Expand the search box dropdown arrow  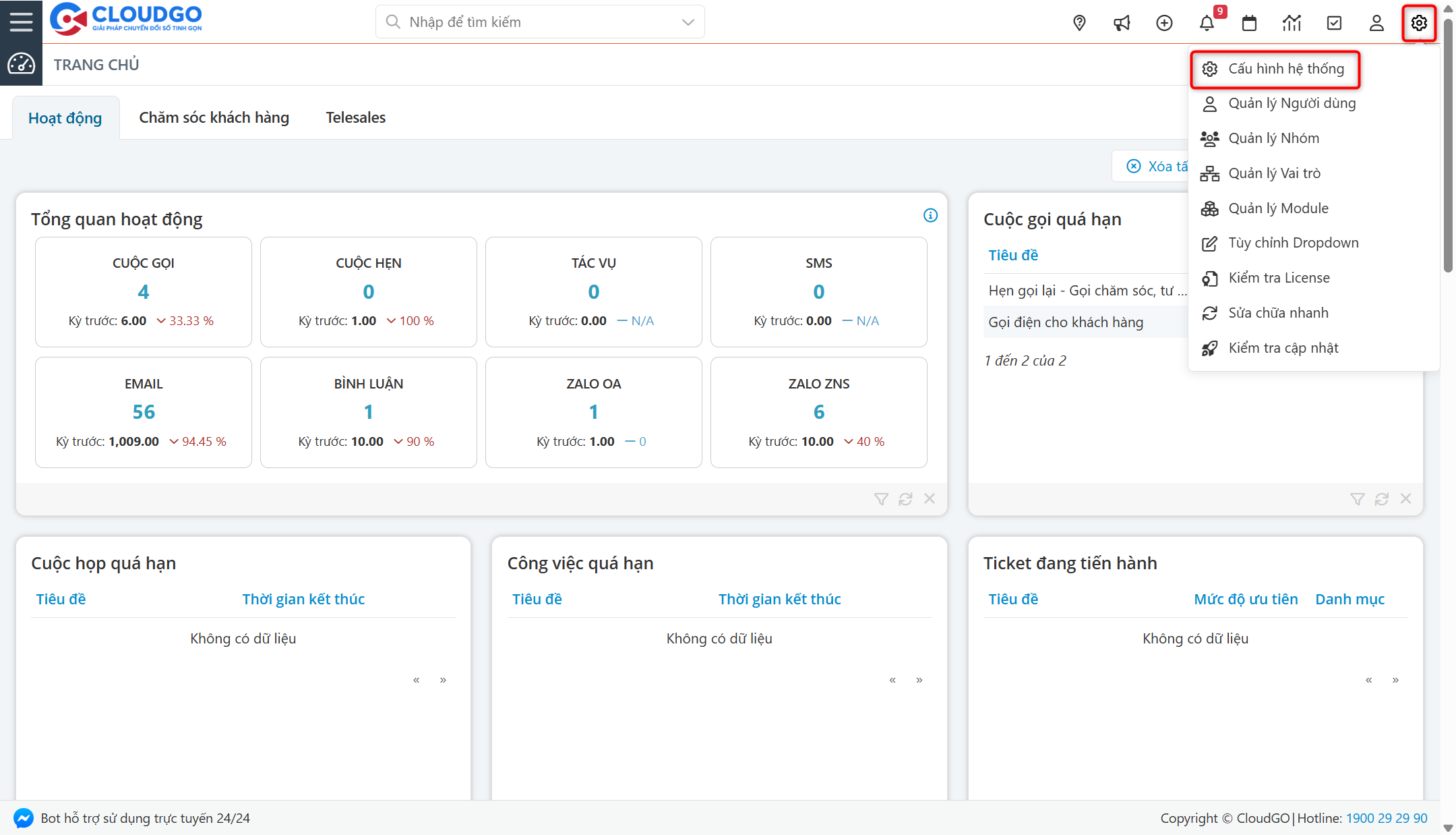[688, 22]
